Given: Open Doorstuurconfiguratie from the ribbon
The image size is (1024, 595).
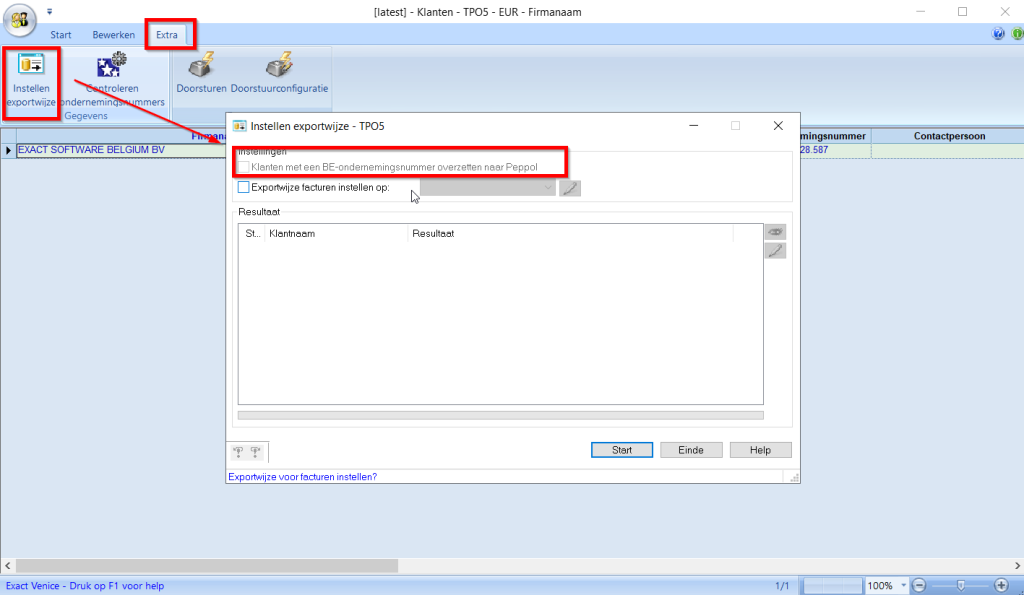Looking at the screenshot, I should tap(279, 67).
